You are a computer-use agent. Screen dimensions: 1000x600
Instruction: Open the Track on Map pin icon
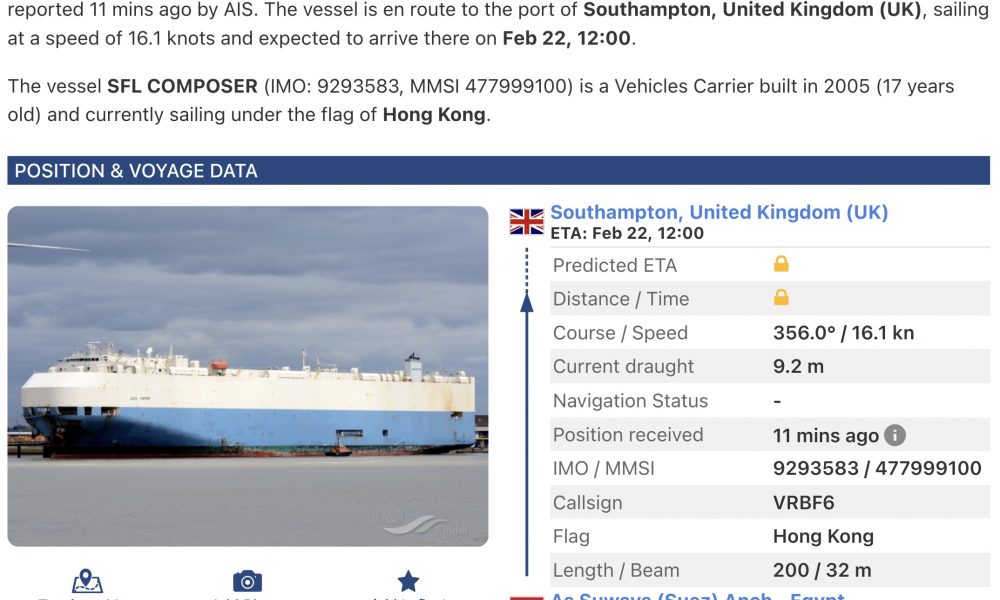click(87, 581)
